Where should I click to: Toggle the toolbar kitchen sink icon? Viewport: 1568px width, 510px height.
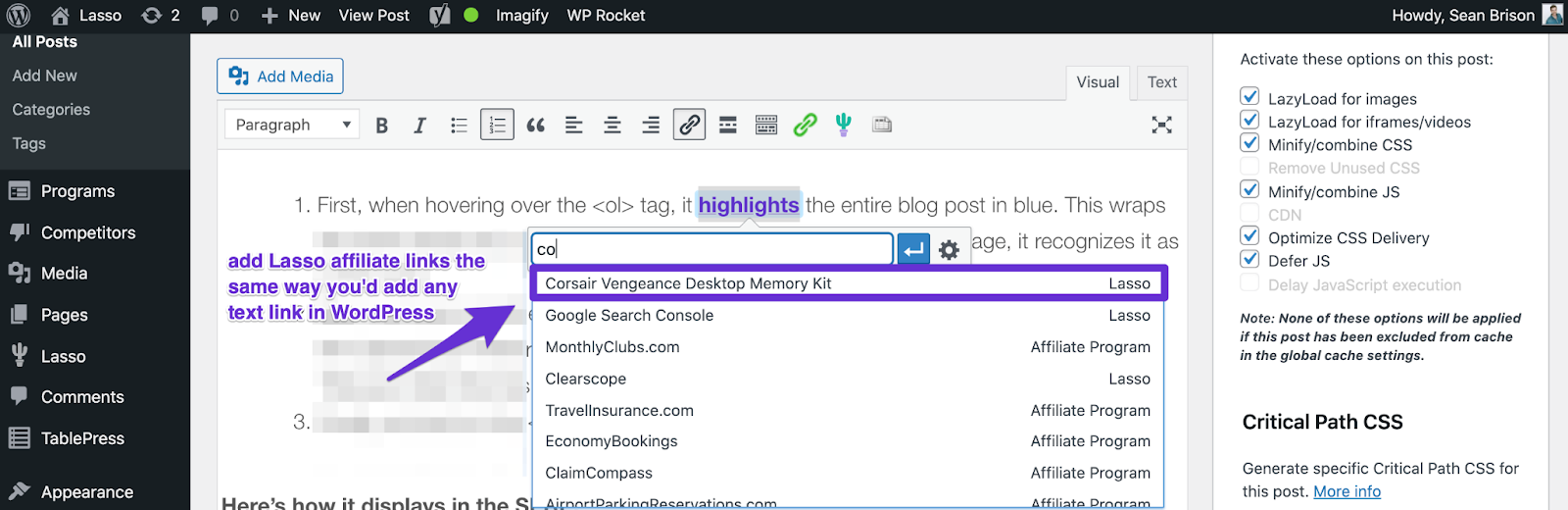(x=766, y=125)
